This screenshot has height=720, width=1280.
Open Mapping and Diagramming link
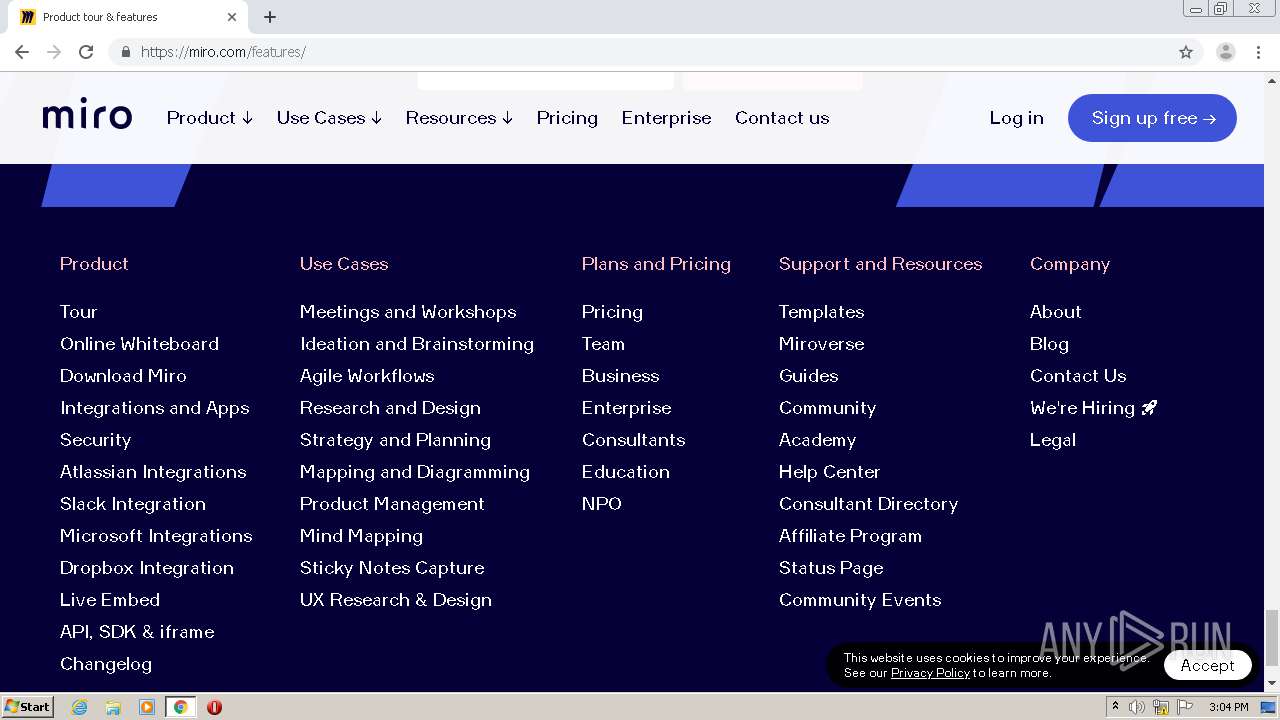click(x=414, y=472)
